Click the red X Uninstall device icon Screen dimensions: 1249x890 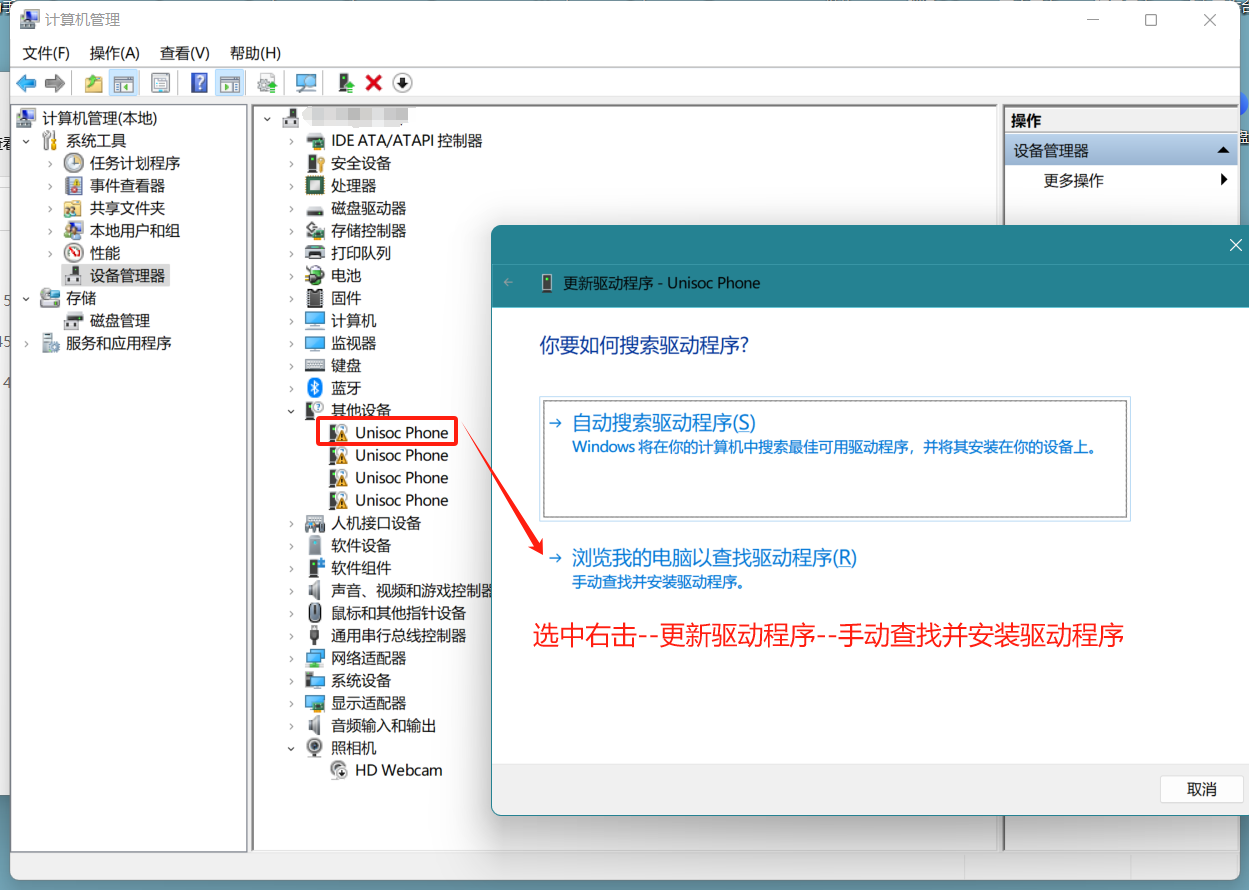(374, 83)
